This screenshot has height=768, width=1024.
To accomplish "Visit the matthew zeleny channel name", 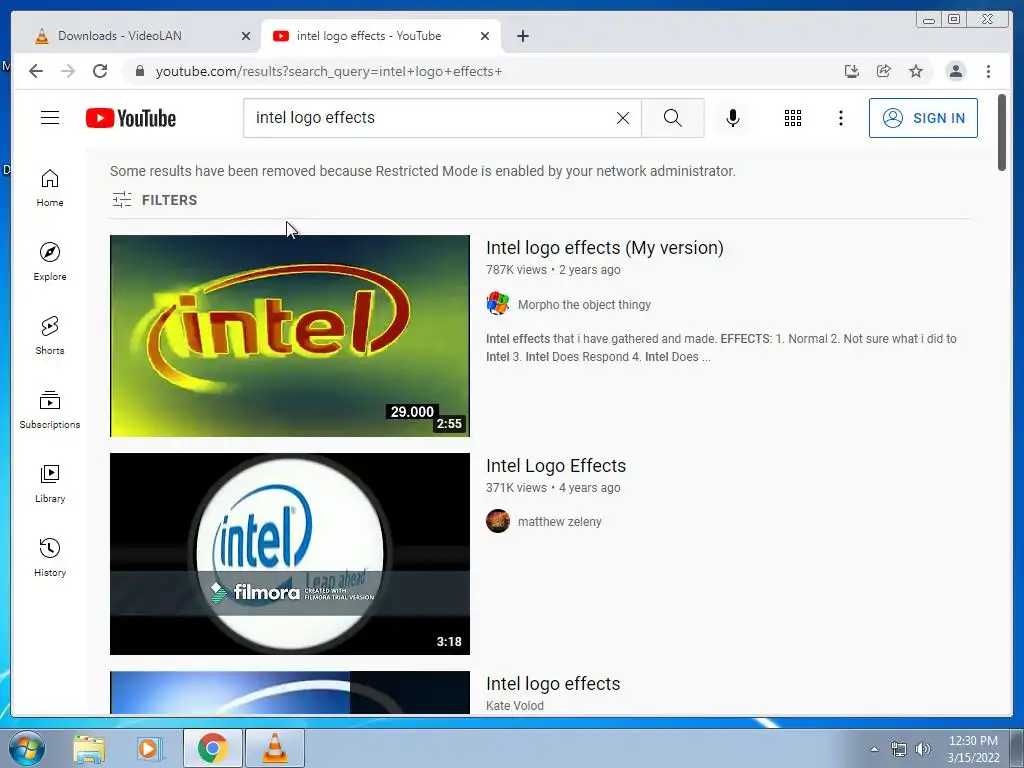I will [x=560, y=522].
